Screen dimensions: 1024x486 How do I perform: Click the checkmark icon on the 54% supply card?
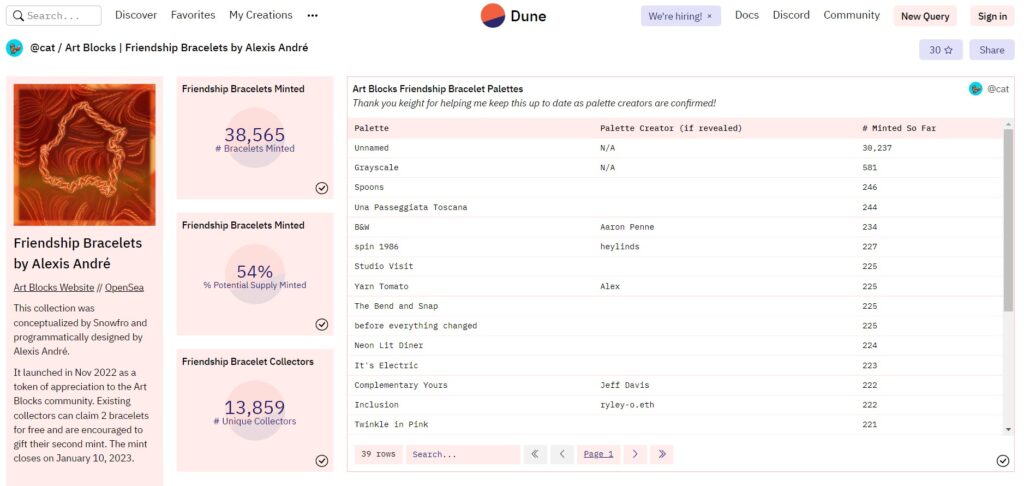[322, 325]
